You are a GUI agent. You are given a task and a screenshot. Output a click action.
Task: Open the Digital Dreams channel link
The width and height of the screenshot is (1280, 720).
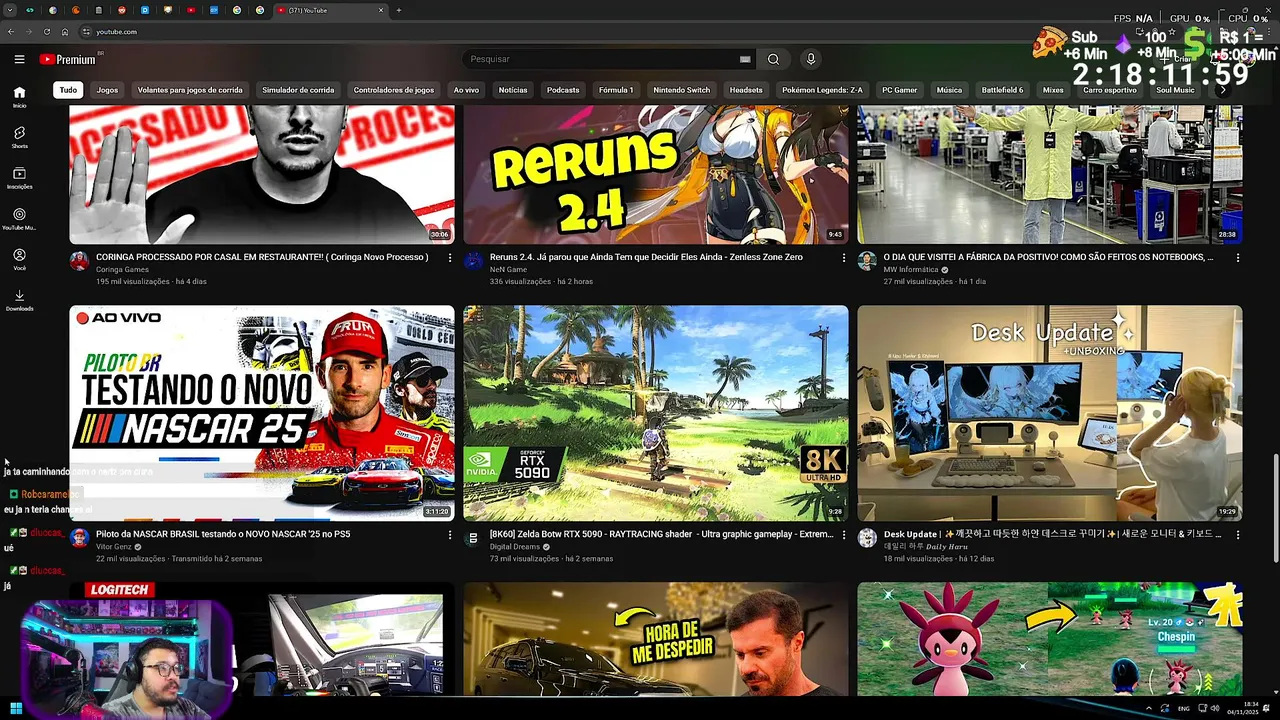coord(515,547)
